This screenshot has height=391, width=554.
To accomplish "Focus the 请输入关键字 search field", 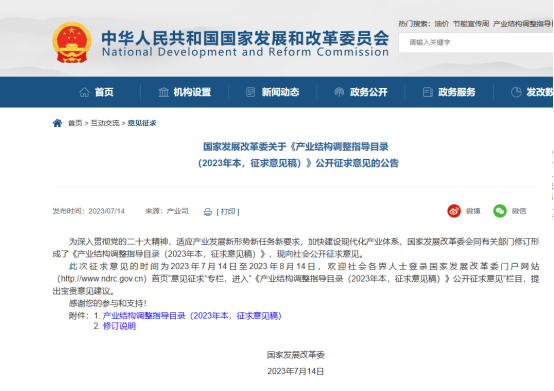I will [x=476, y=42].
